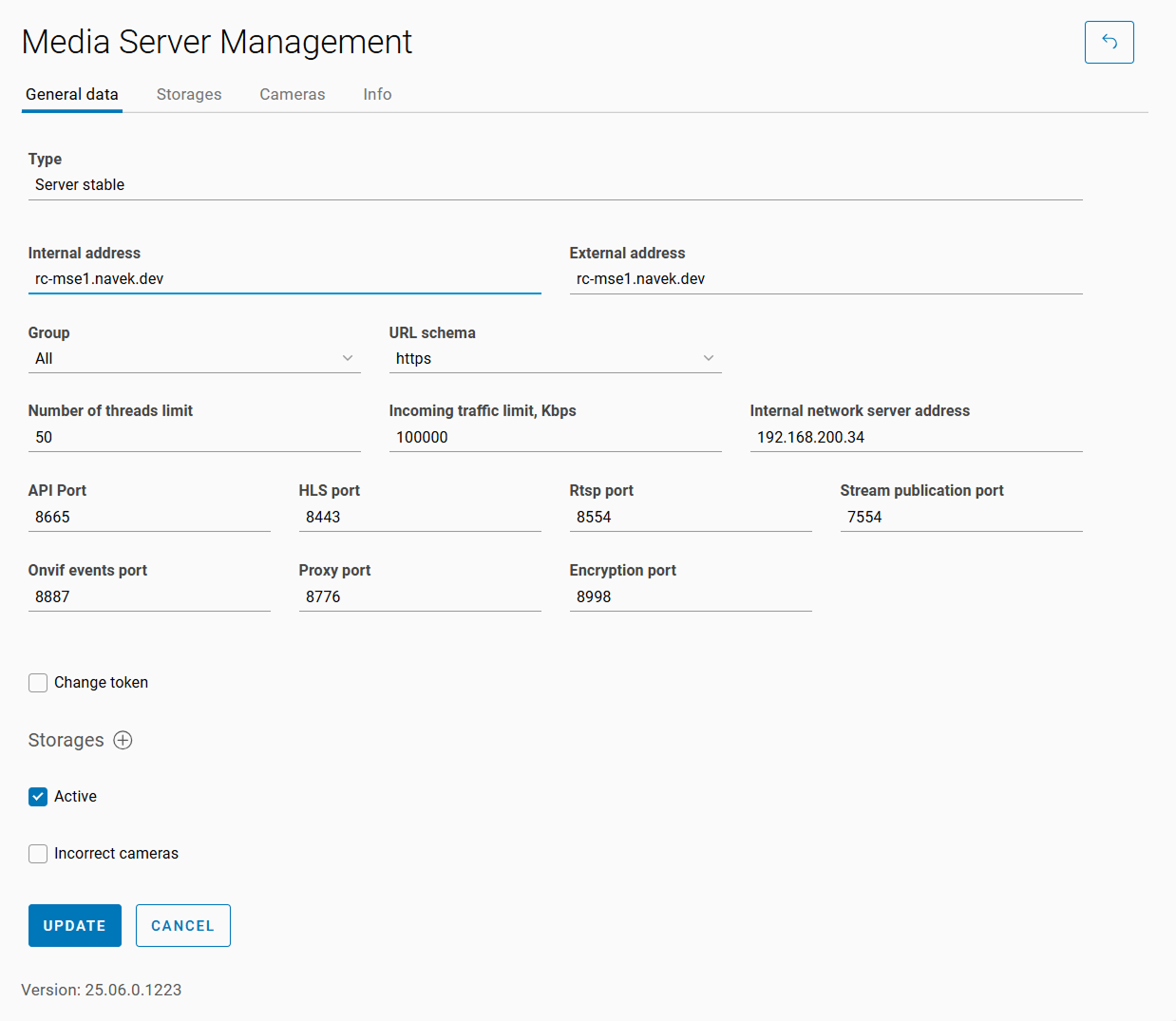
Task: Click the back arrow icon button
Action: [x=1109, y=42]
